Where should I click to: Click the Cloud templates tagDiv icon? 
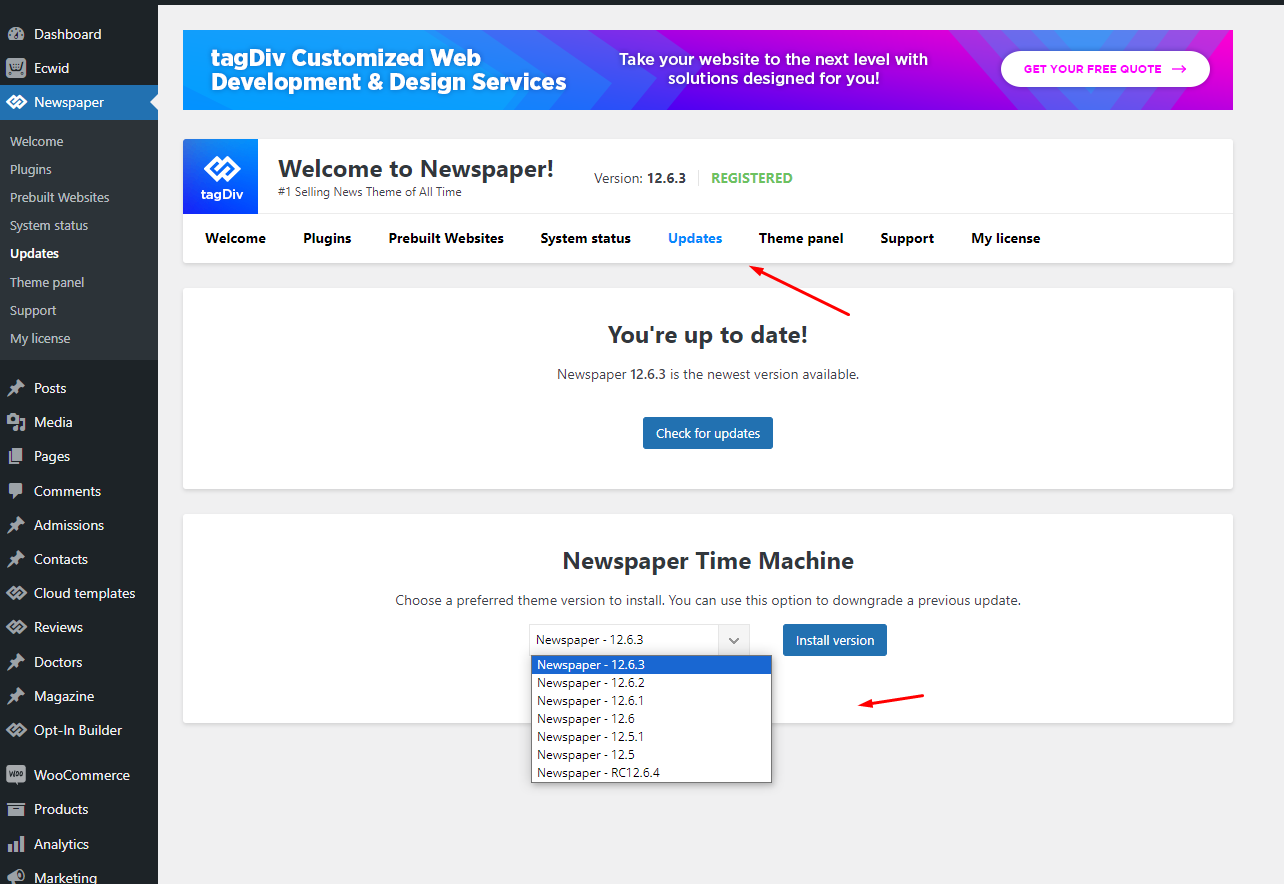tap(16, 593)
